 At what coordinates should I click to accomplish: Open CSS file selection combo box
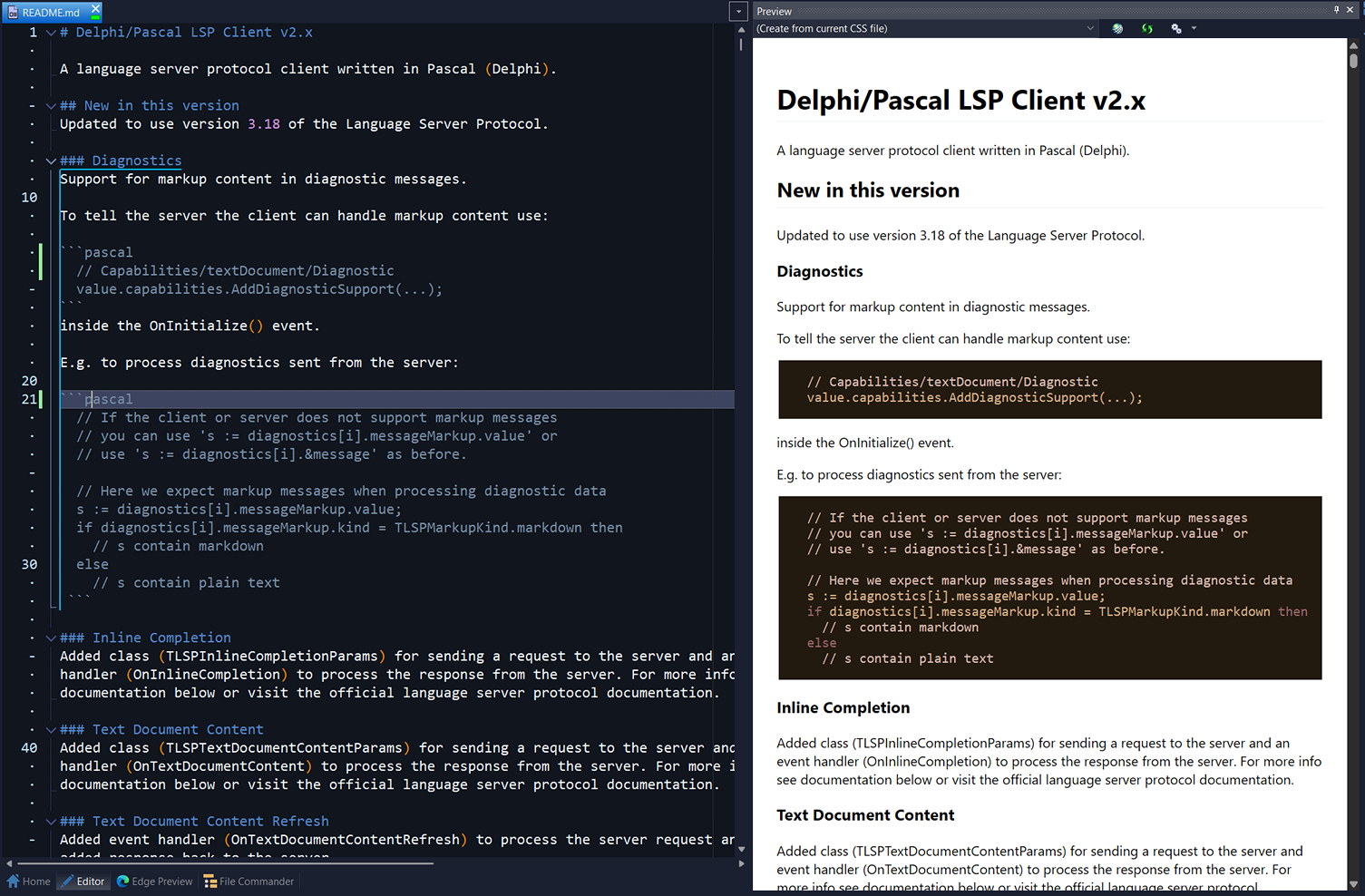point(926,29)
